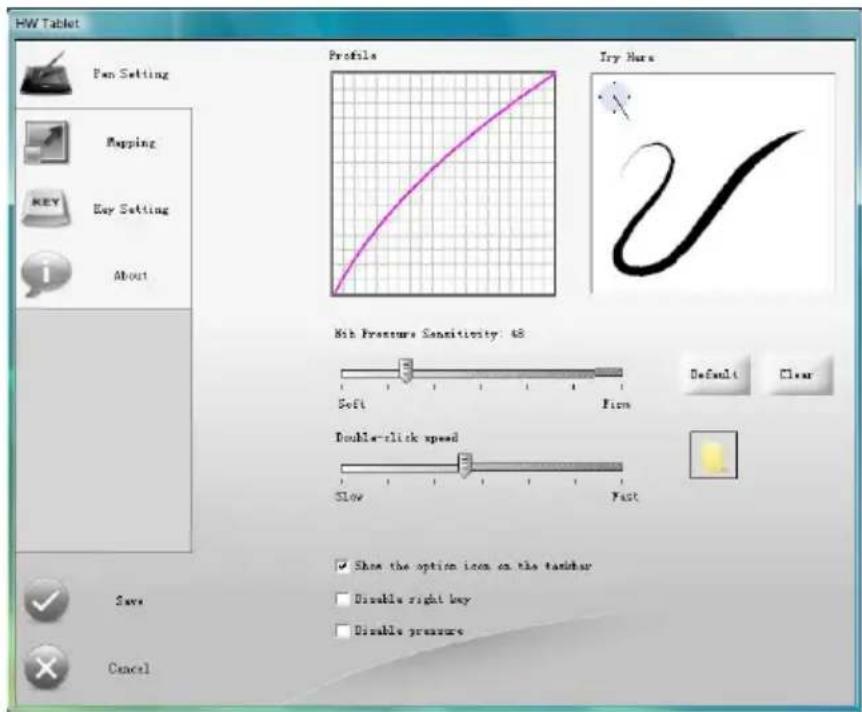Click the Slow label under slider
Viewport: 862px width, 712px height.
coord(349,497)
